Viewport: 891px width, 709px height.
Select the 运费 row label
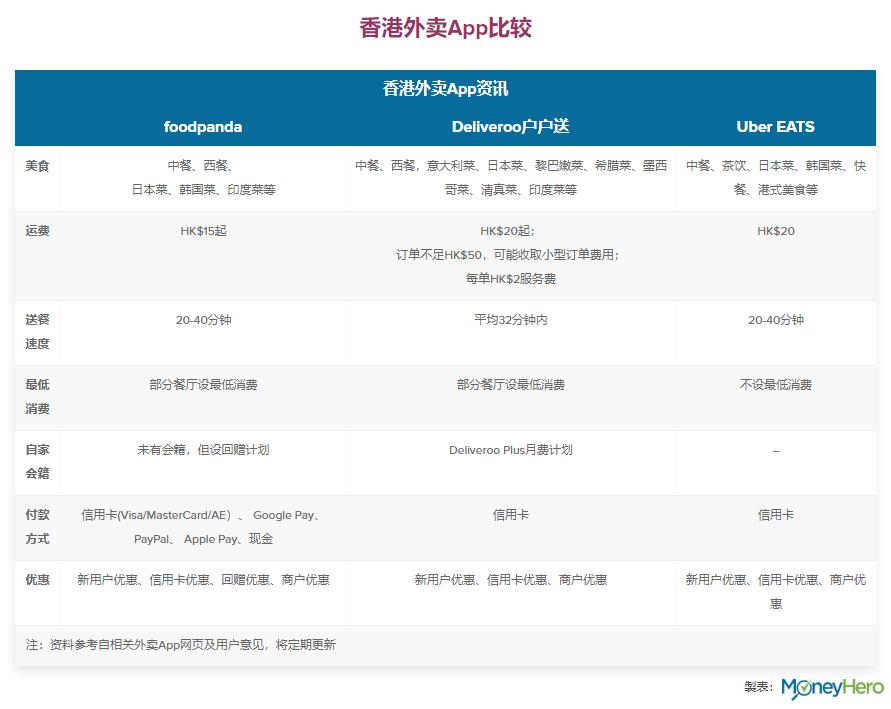click(x=37, y=230)
